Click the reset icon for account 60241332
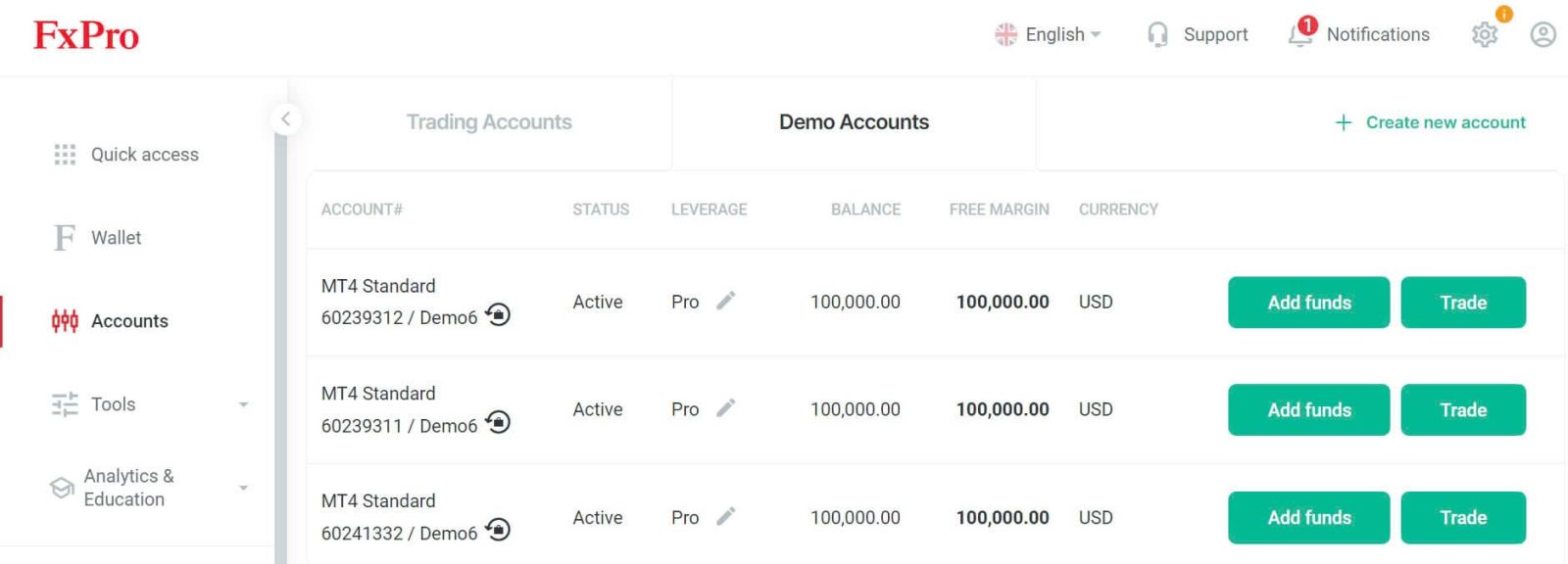The image size is (1568, 564). click(498, 530)
